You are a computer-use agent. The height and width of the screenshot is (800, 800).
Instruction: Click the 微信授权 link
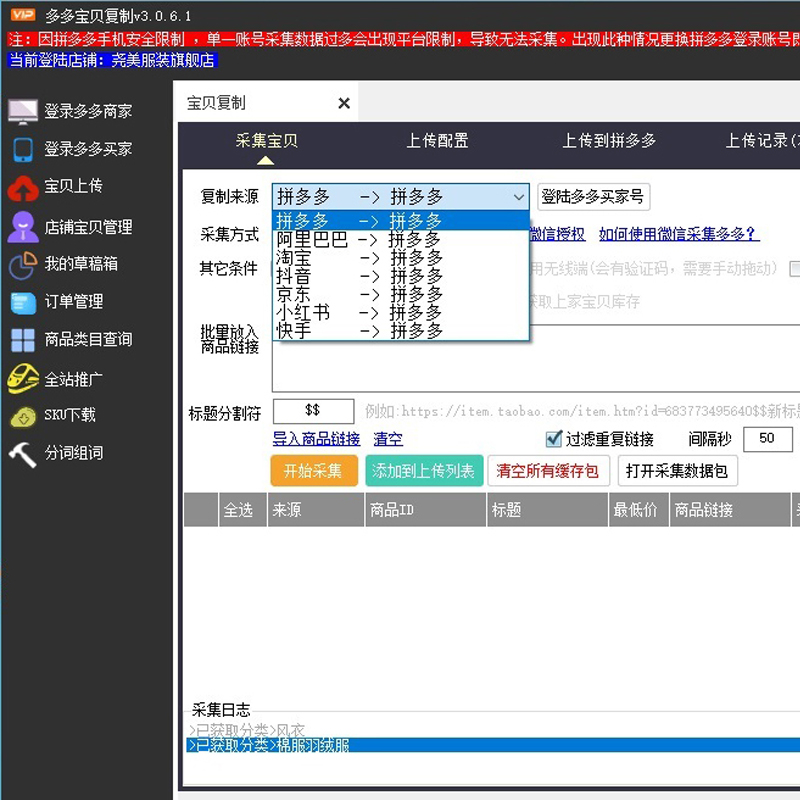coord(557,234)
